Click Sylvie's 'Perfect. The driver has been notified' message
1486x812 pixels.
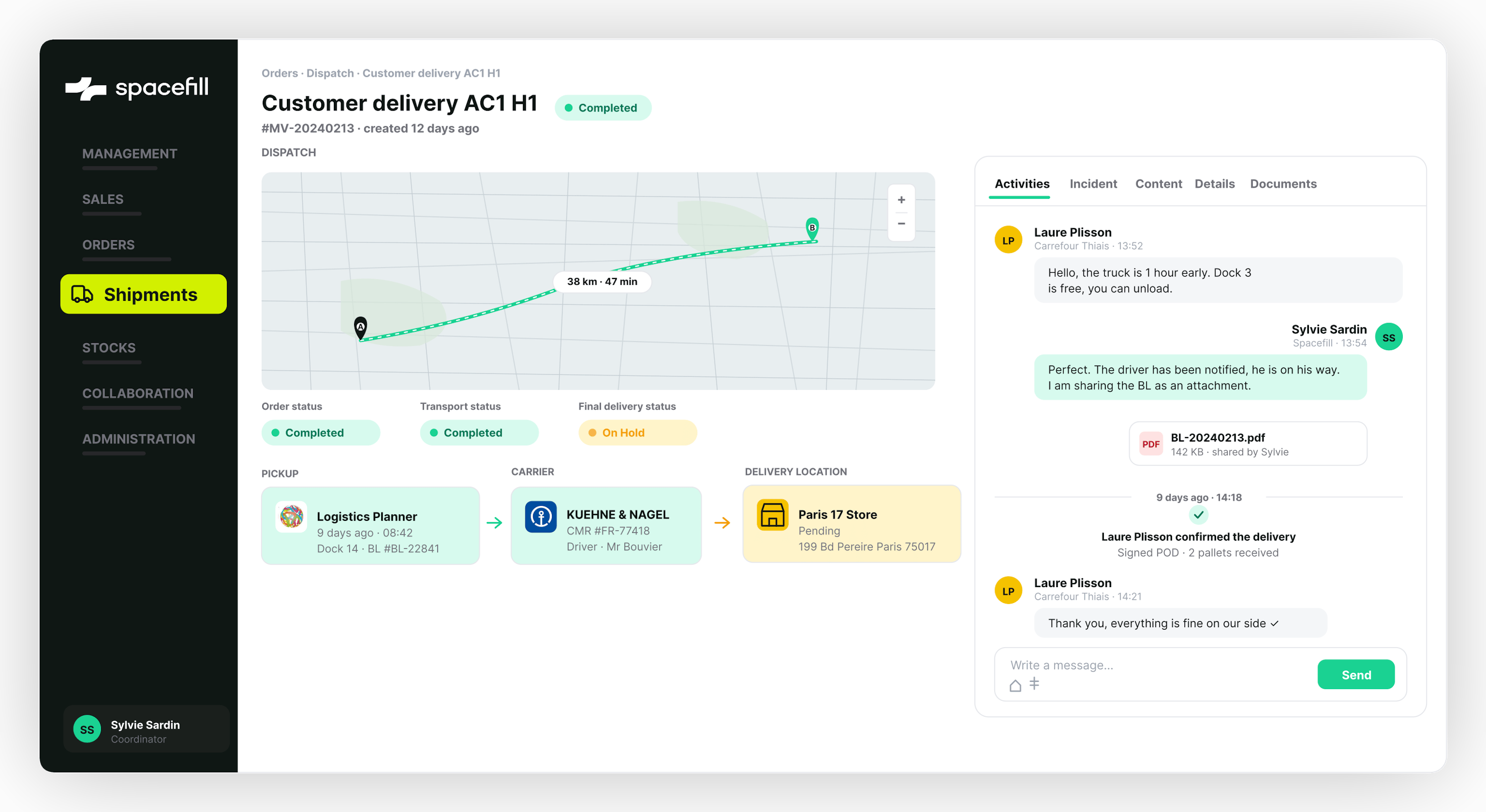tap(1200, 377)
